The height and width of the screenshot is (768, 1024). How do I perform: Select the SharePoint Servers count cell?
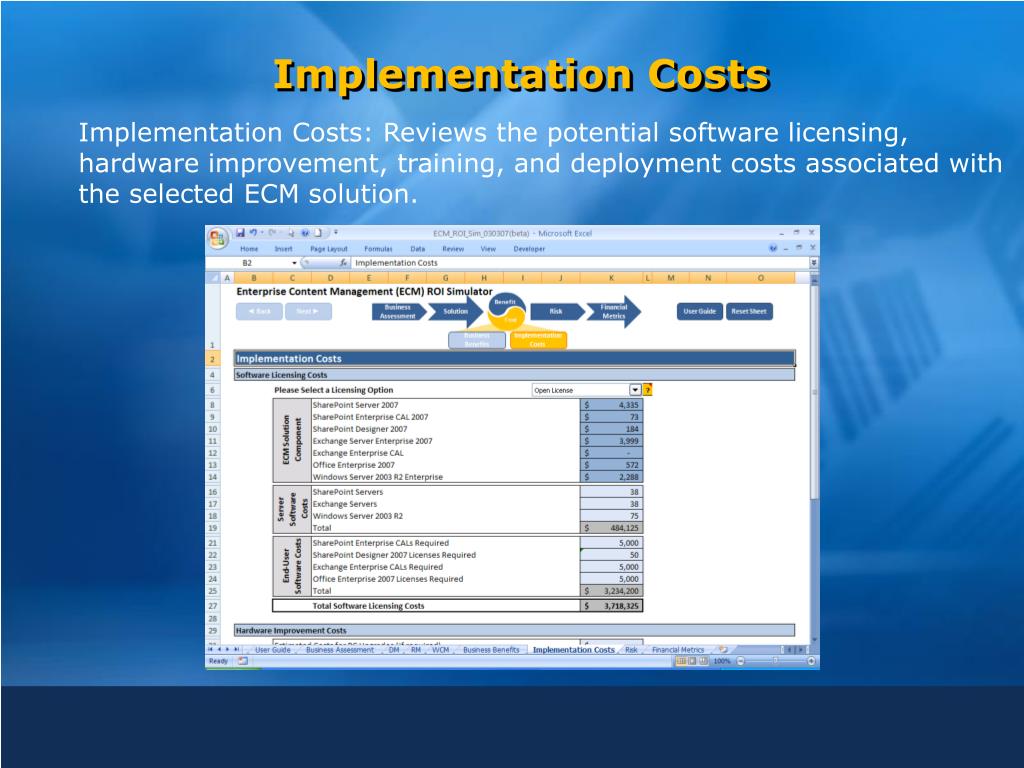point(611,492)
